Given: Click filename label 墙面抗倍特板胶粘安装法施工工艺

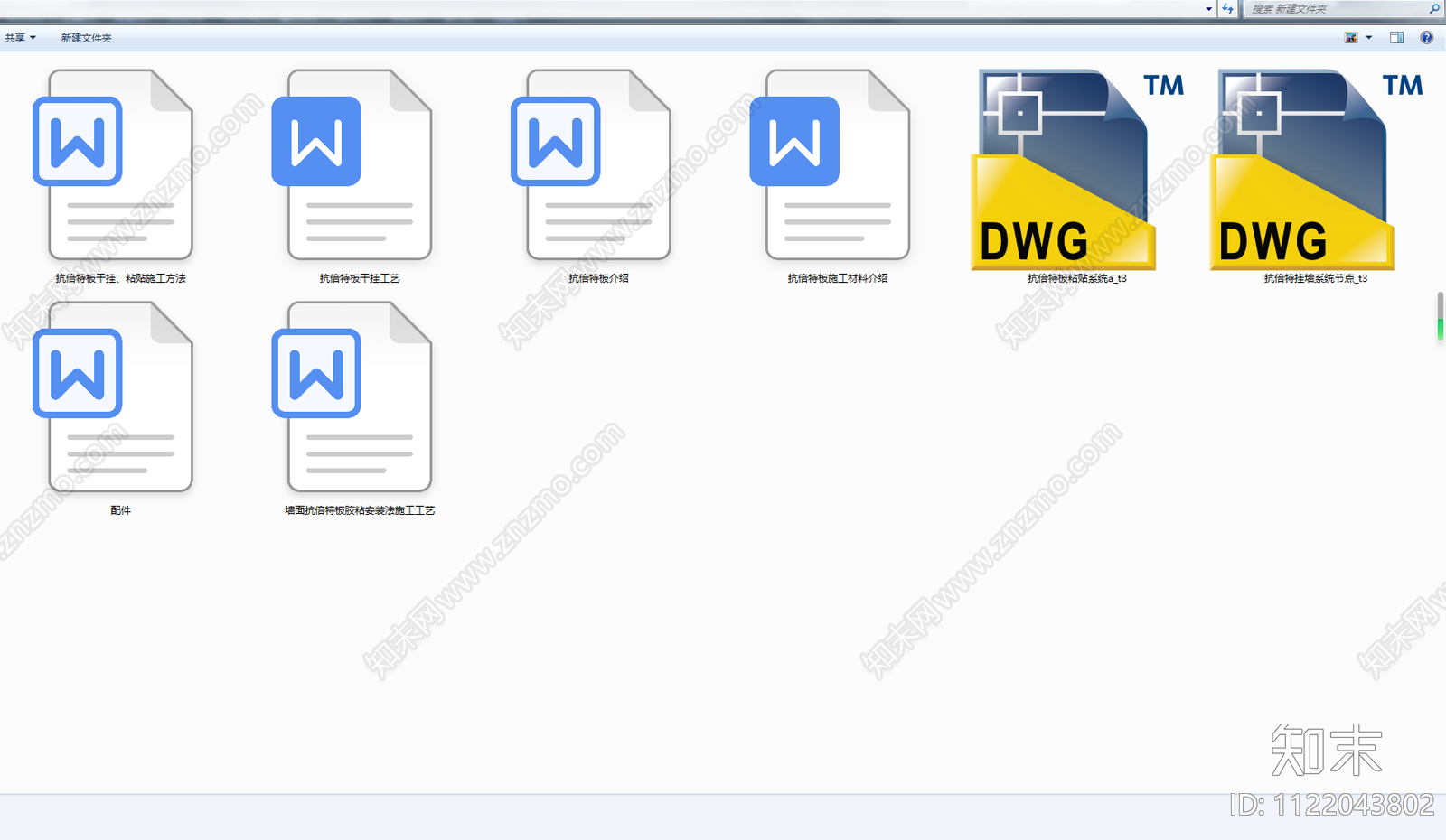Looking at the screenshot, I should click(360, 510).
